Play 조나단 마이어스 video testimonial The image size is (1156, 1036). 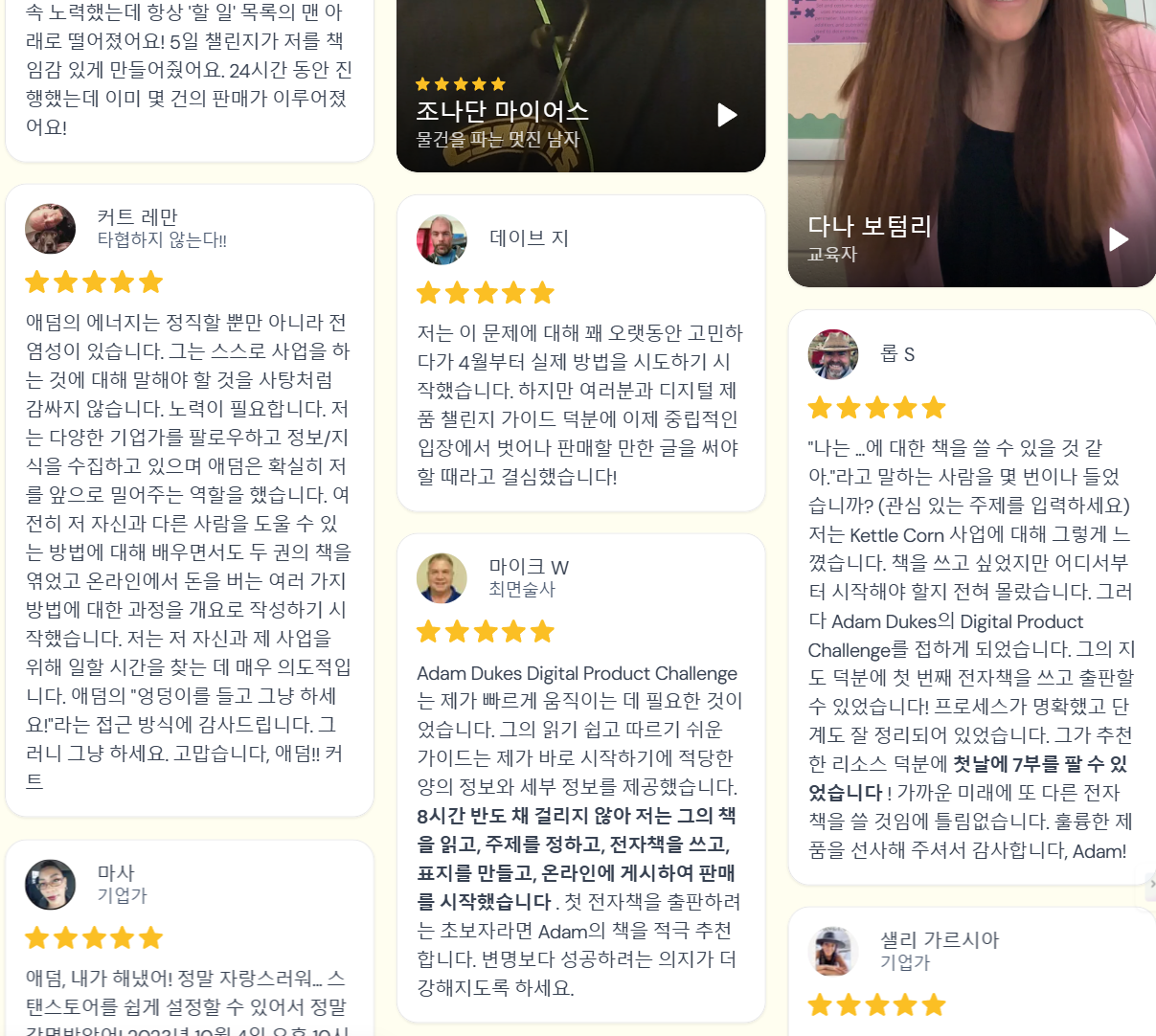[727, 115]
